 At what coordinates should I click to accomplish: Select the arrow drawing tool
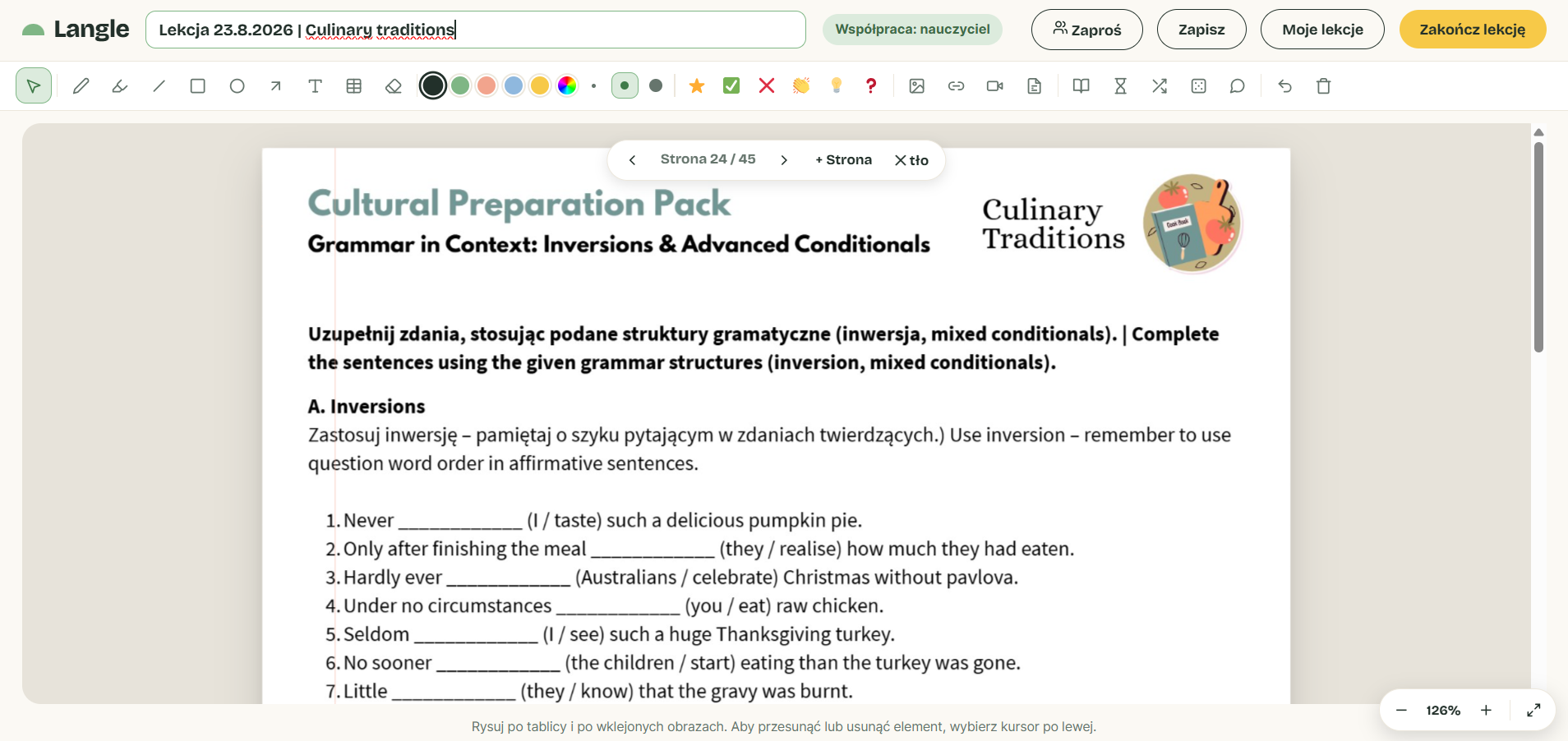pos(276,85)
